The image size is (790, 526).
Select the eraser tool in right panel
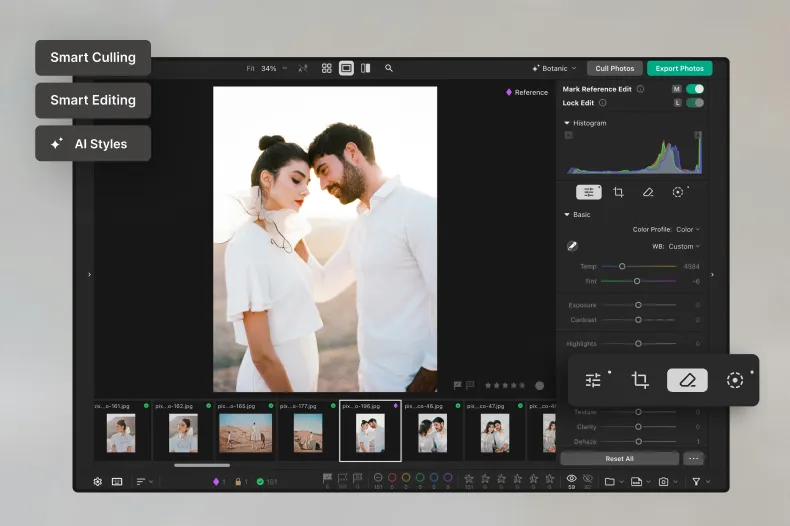[648, 192]
